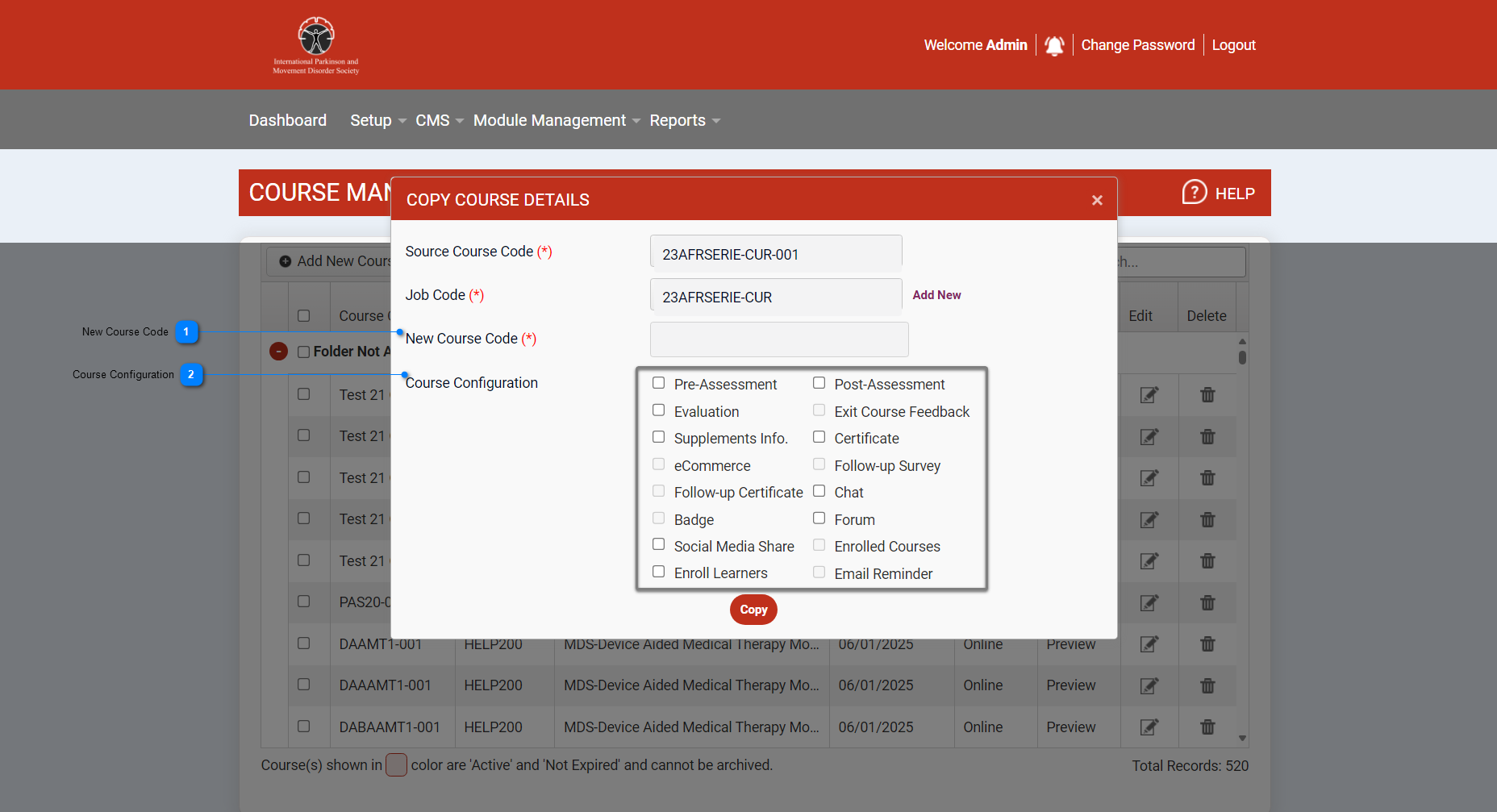This screenshot has height=812, width=1497.
Task: Click edit icon for DAAAMT1-001 row
Action: pos(1149,685)
